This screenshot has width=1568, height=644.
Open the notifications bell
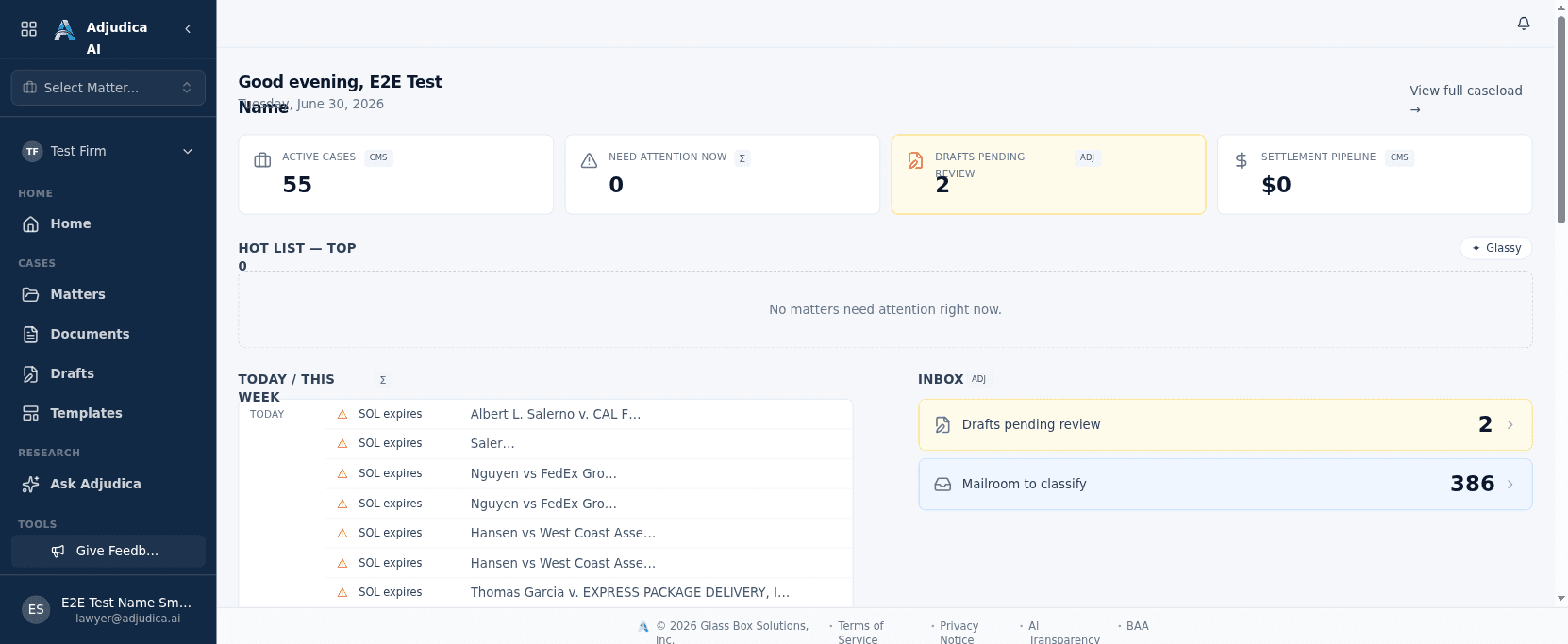click(1524, 24)
